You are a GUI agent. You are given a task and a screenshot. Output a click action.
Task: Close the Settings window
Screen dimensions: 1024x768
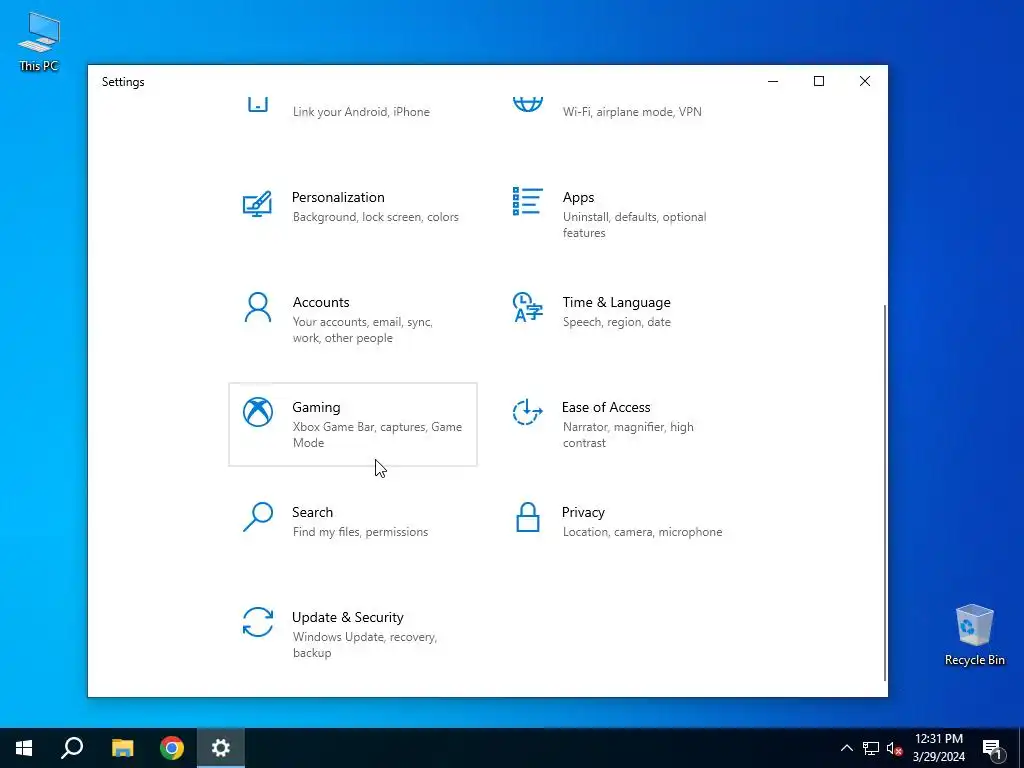pos(865,81)
